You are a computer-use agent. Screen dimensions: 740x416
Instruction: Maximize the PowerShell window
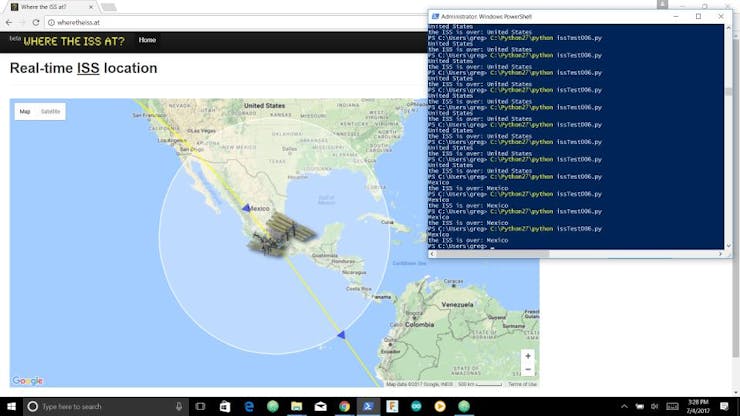point(698,17)
